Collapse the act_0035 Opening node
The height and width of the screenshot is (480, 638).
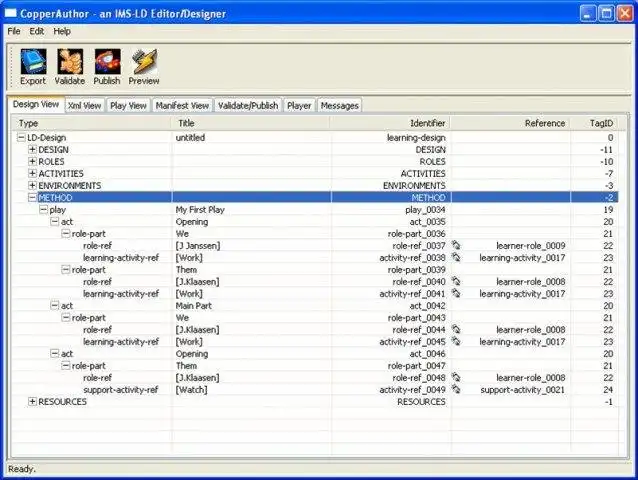(55, 221)
